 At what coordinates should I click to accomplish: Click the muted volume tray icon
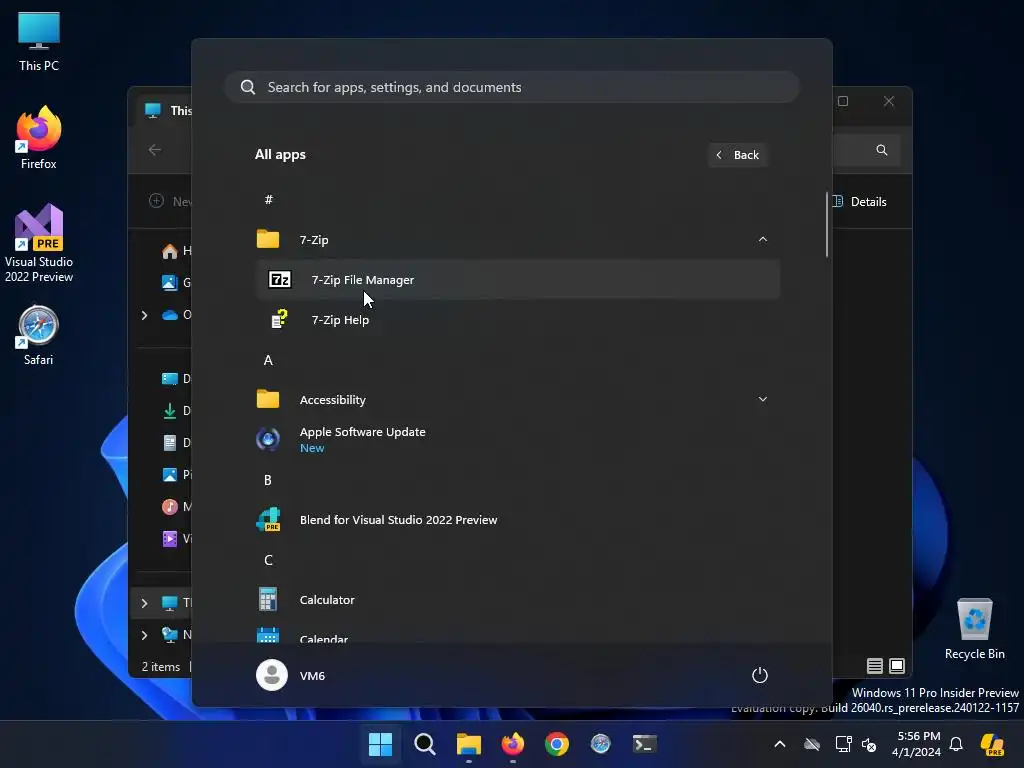click(869, 744)
